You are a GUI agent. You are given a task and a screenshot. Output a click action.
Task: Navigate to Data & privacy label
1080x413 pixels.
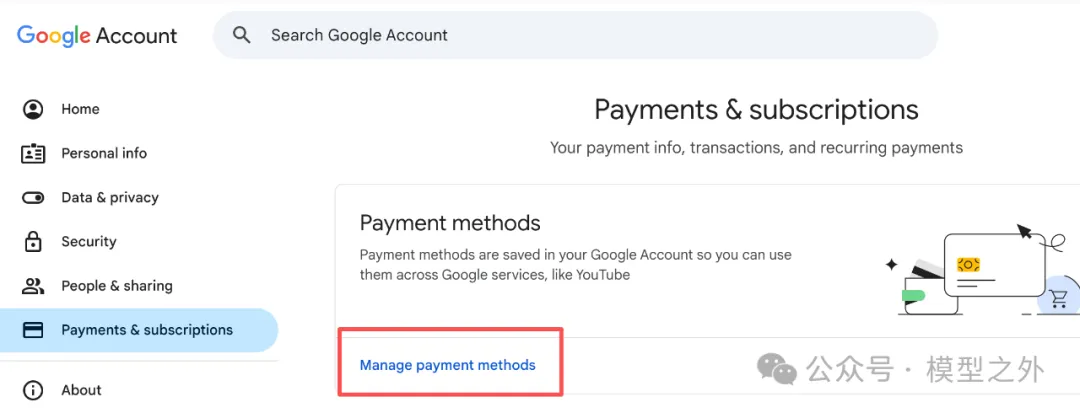110,197
